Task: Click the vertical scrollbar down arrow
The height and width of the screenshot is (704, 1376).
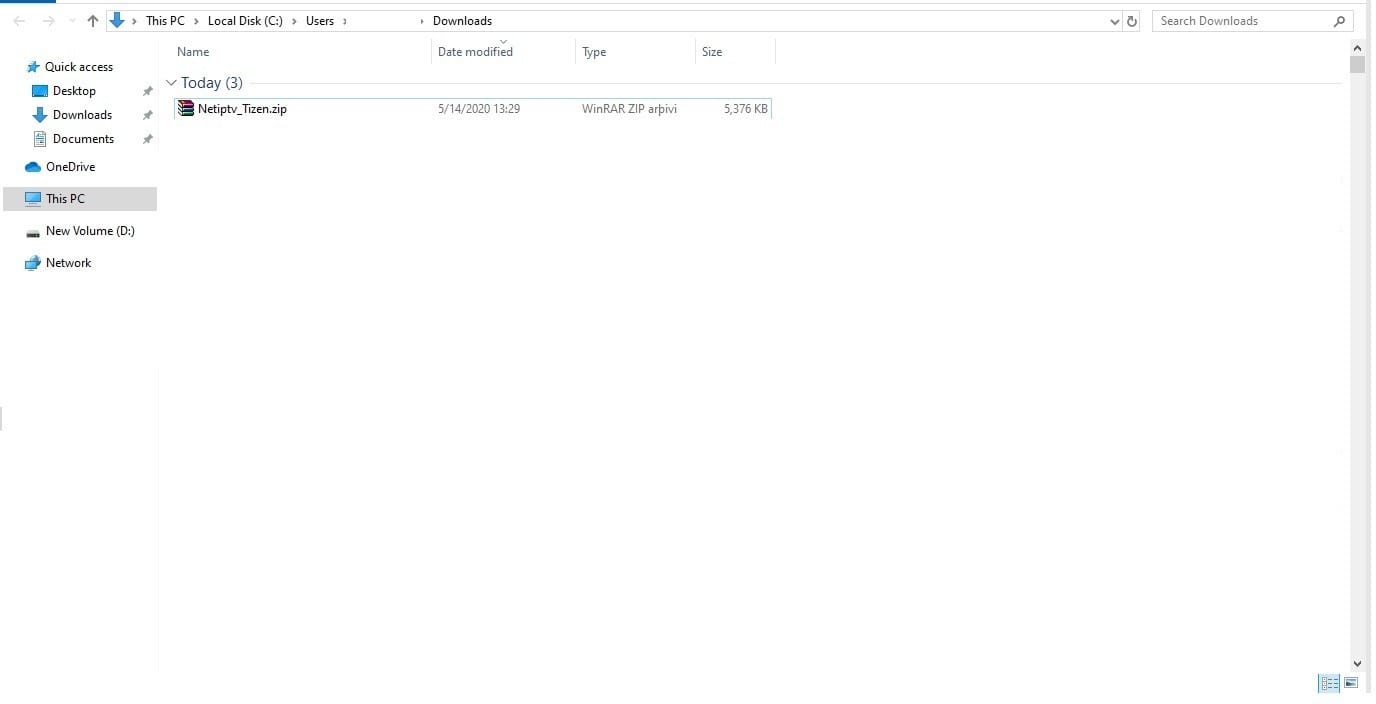Action: pos(1357,663)
